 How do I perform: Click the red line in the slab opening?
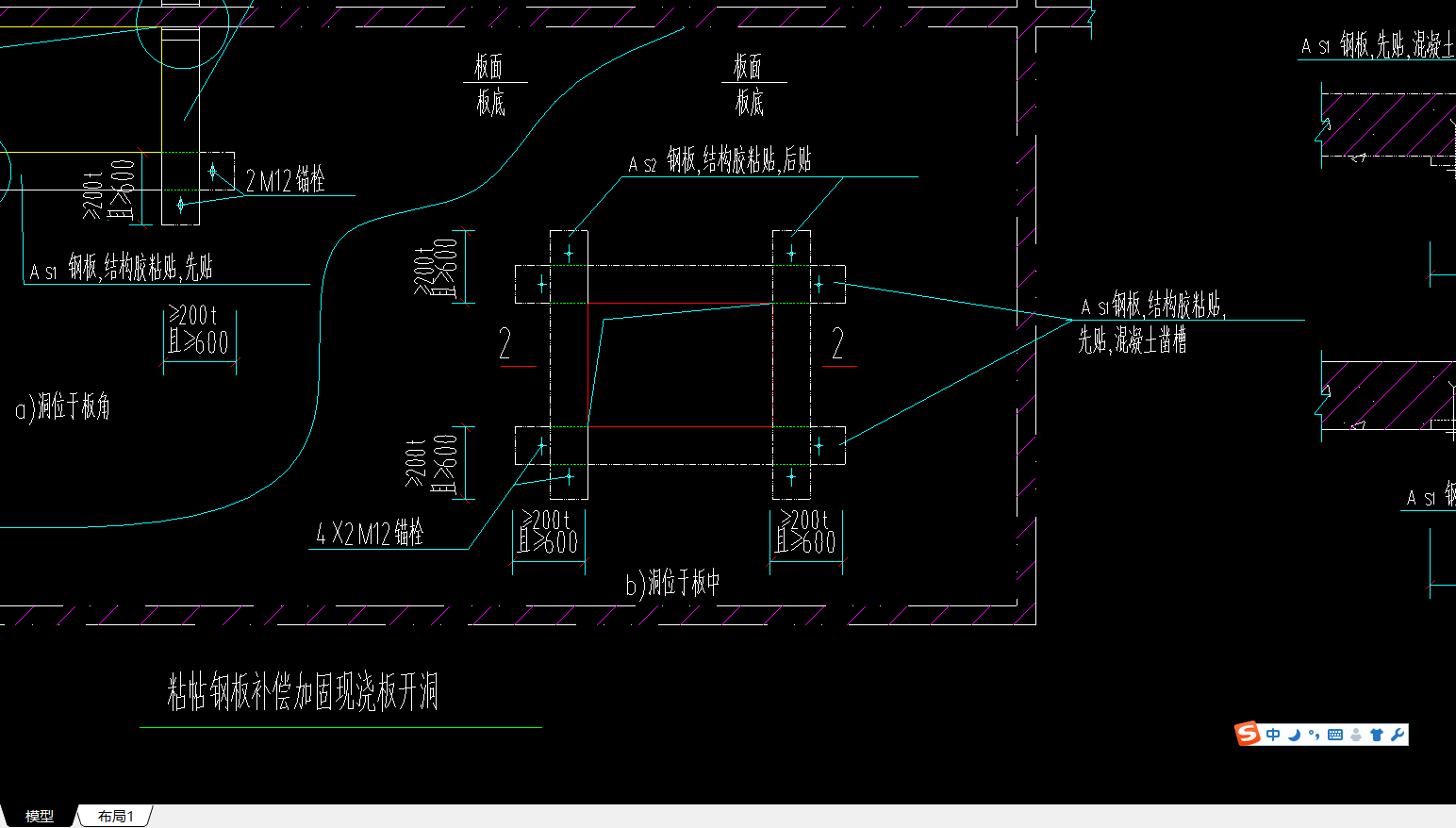tap(681, 427)
